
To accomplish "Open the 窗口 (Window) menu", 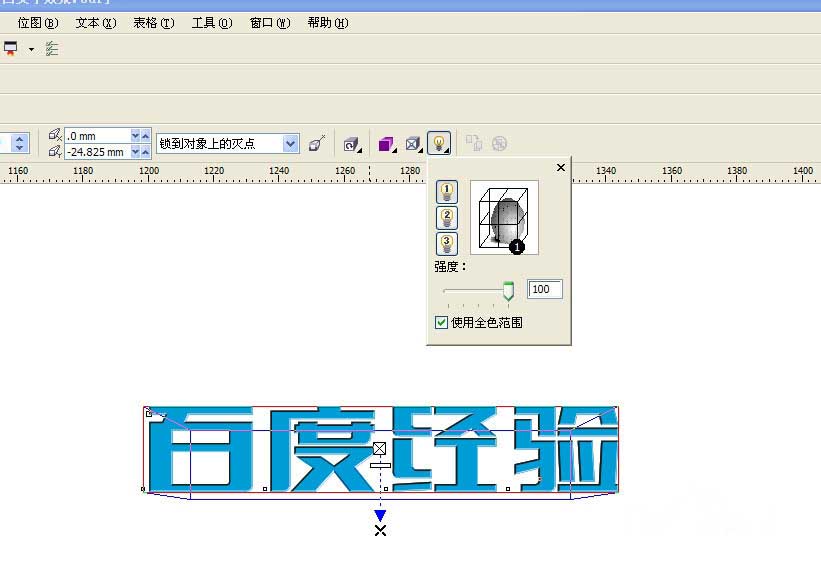I will click(x=270, y=23).
